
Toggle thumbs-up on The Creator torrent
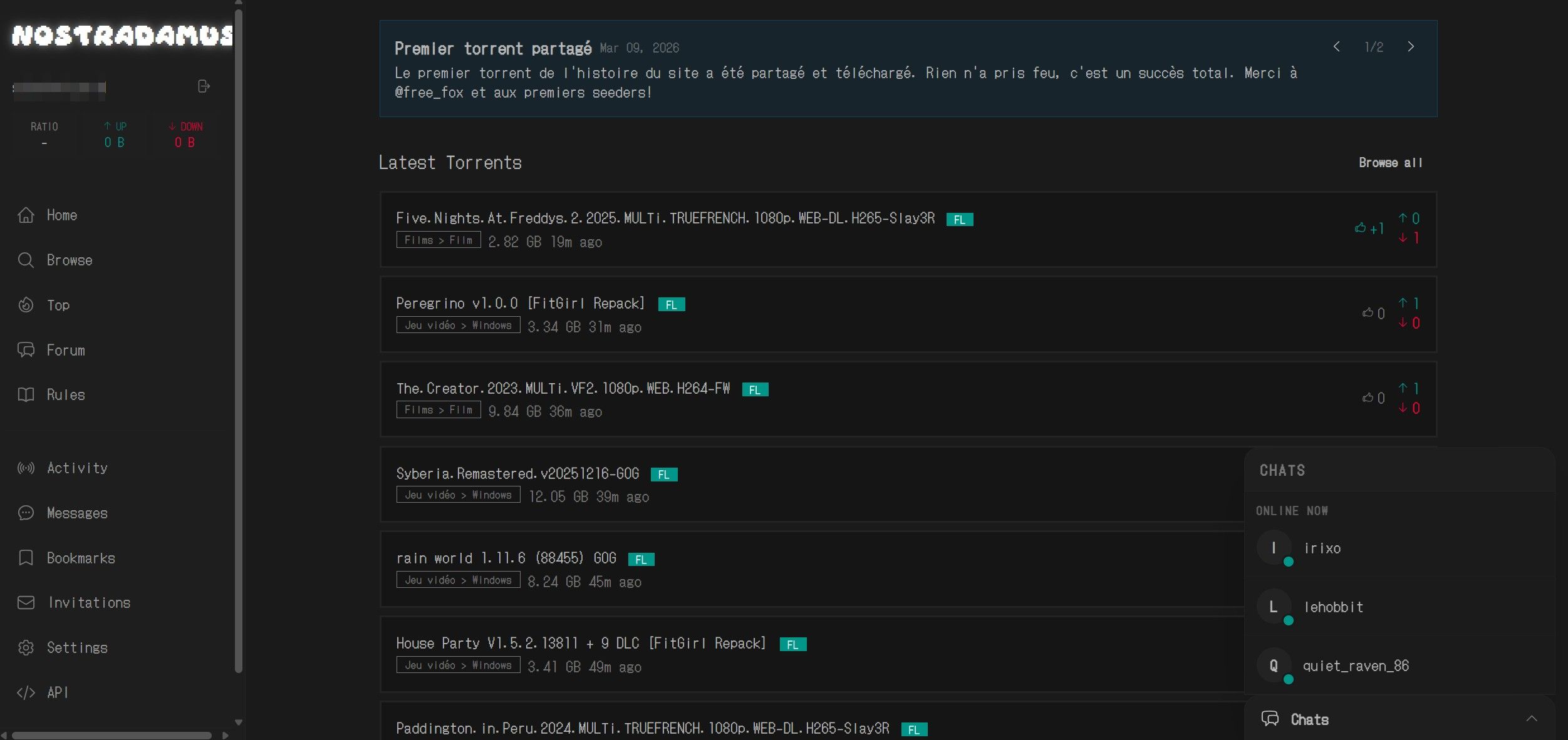[x=1368, y=398]
